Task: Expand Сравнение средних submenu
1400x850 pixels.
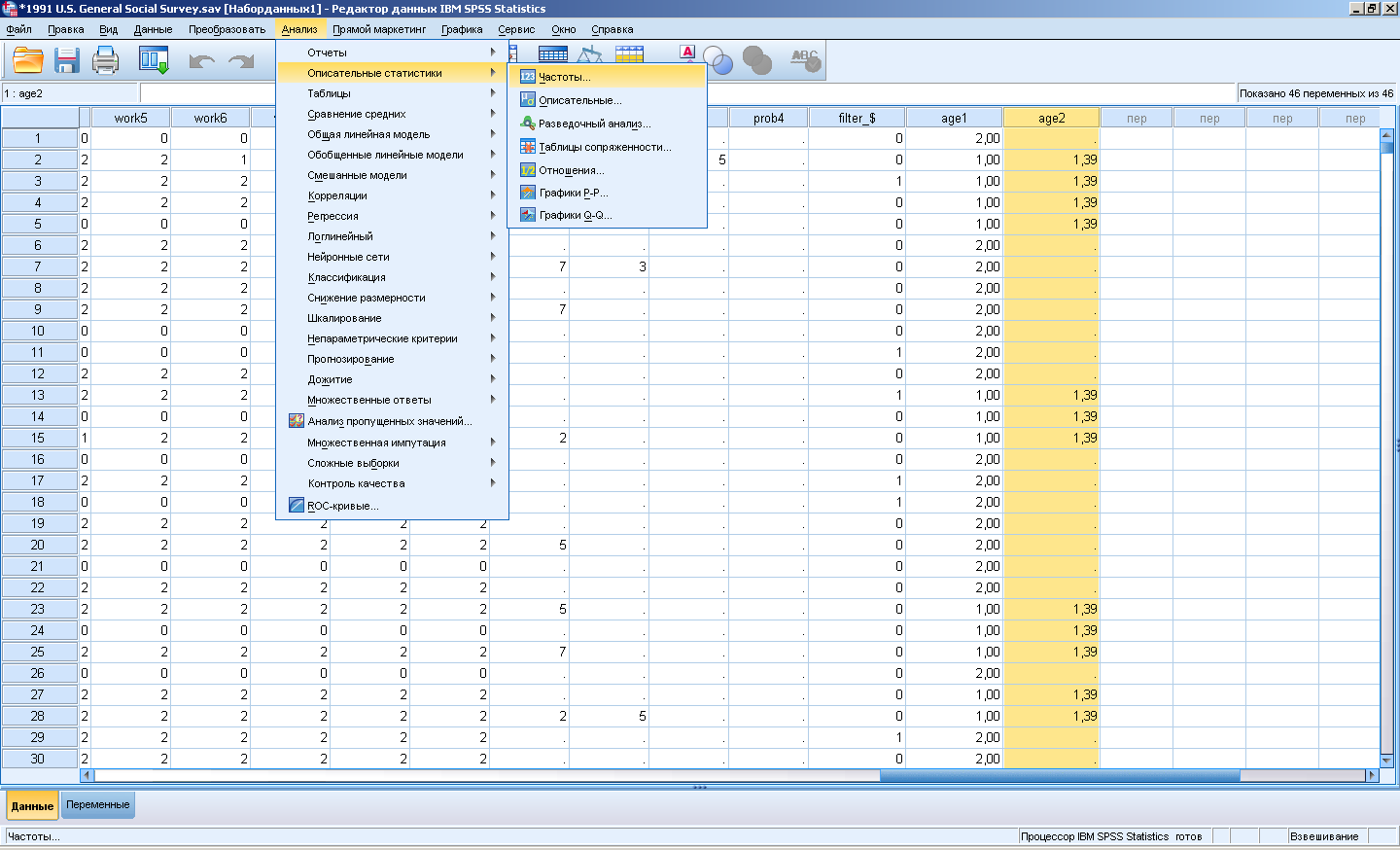Action: pyautogui.click(x=392, y=114)
